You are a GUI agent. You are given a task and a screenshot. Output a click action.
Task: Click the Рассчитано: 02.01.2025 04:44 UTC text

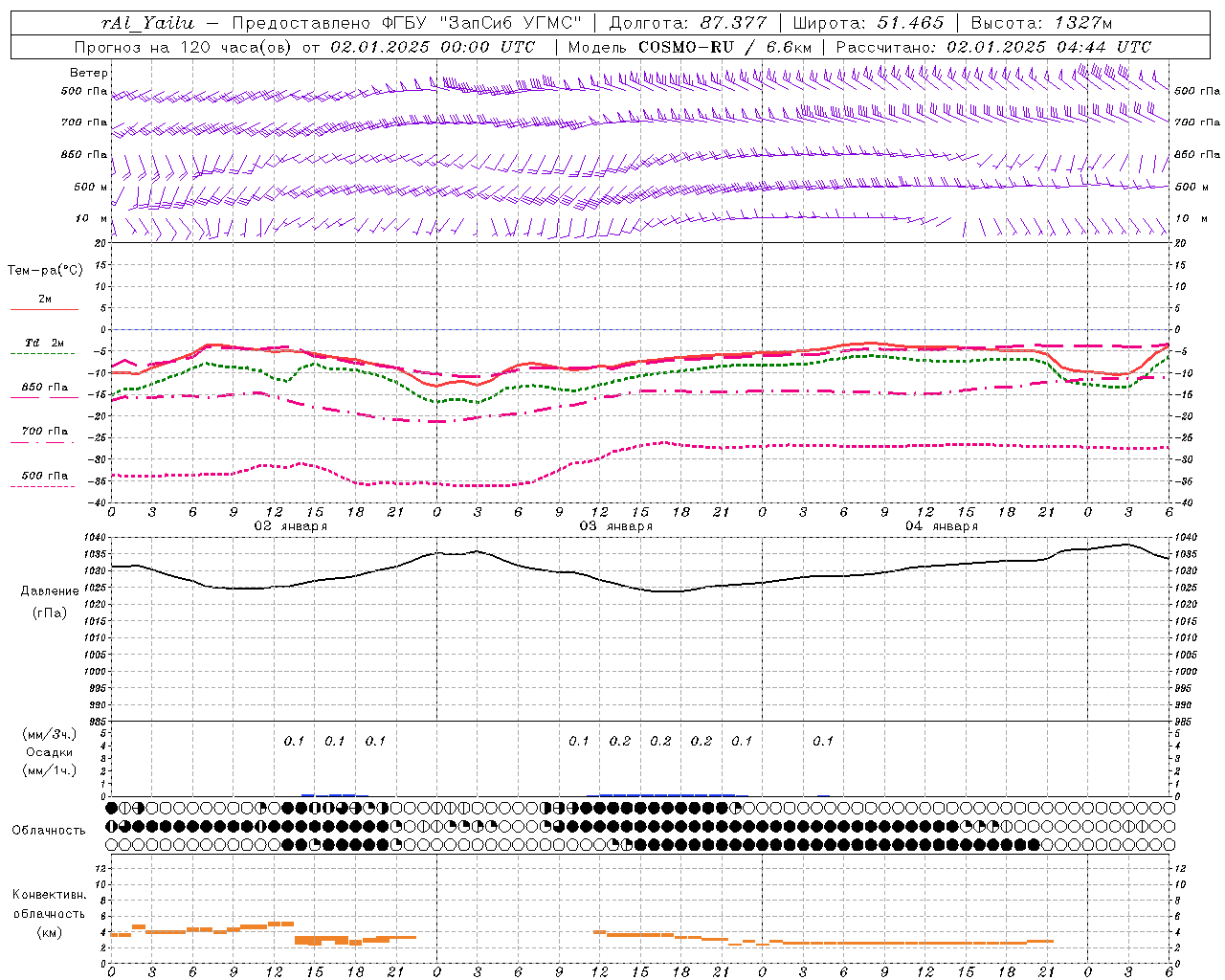(993, 47)
